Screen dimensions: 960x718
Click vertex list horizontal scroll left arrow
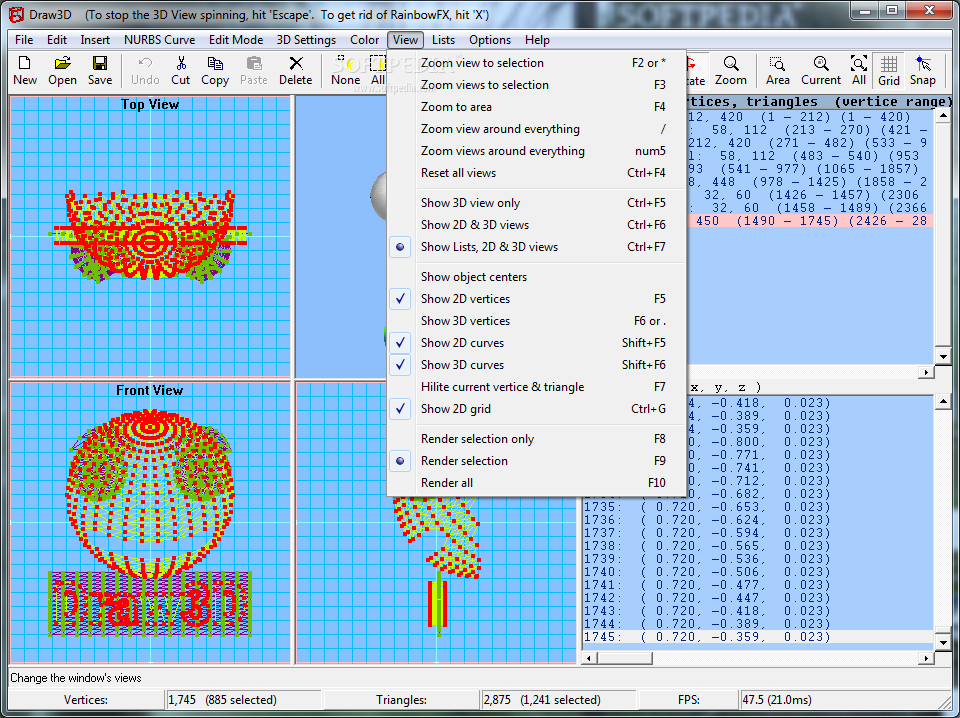[x=590, y=658]
